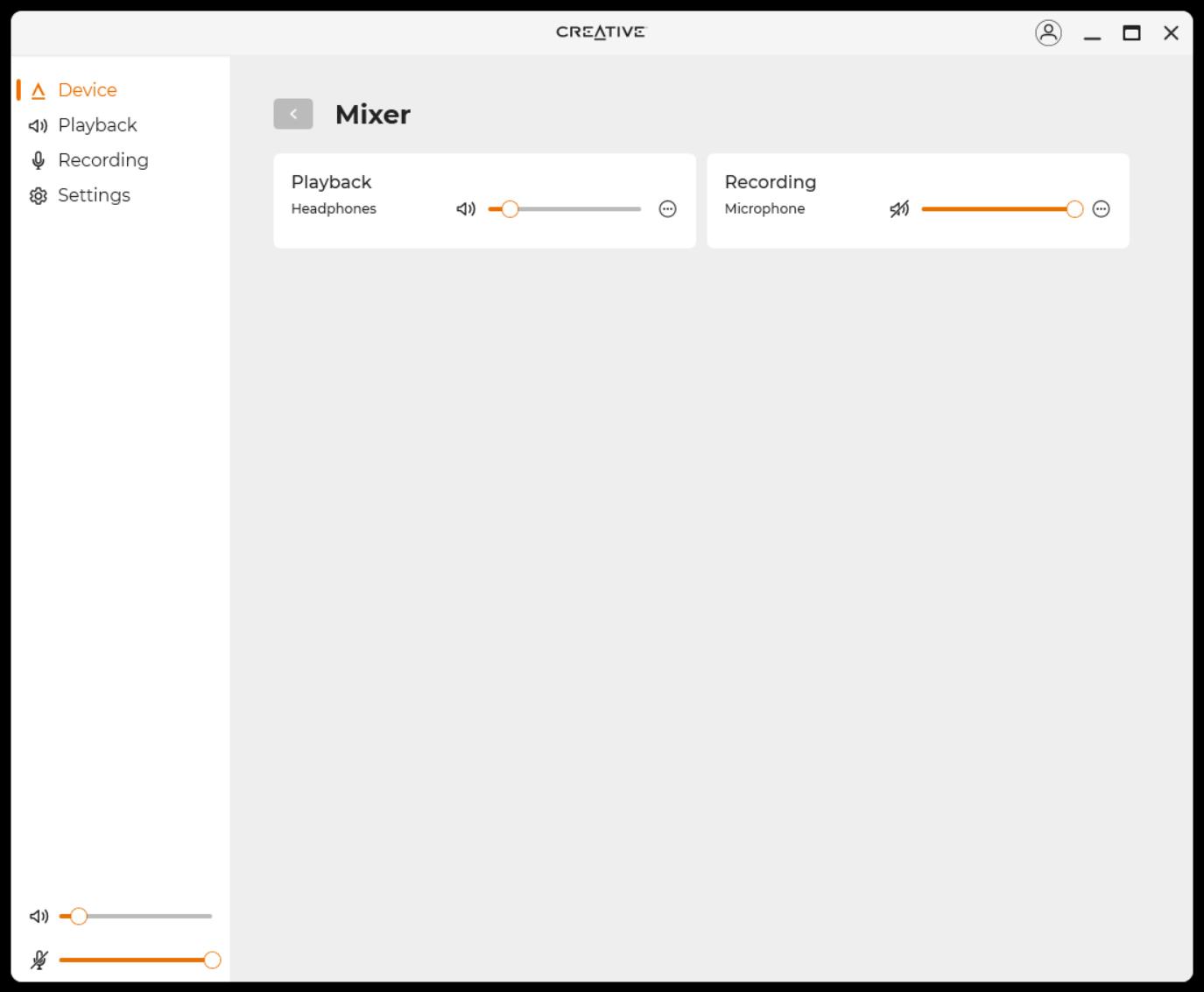Screen dimensions: 1204x992
Task: Minimize the Creative app window
Action: [1092, 34]
